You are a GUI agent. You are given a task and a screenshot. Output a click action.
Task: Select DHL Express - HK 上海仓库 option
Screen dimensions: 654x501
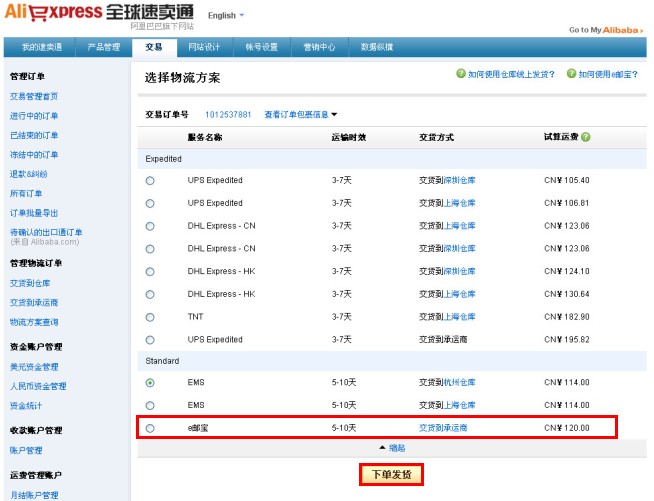[150, 295]
